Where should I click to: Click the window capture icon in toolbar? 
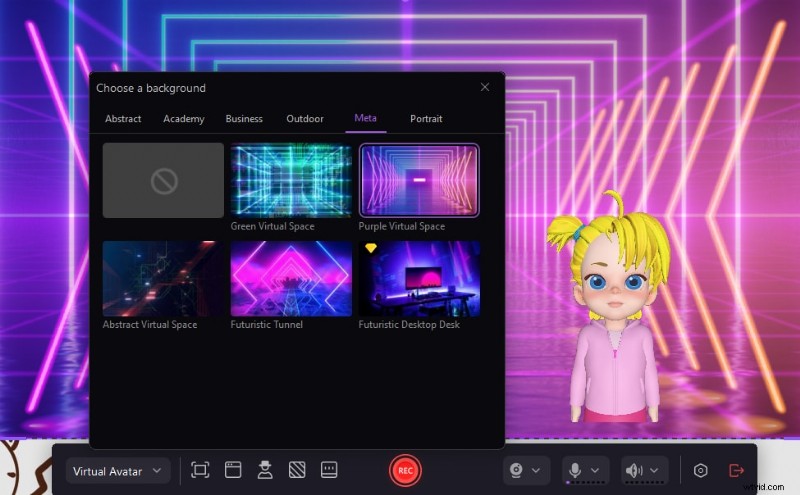tap(233, 470)
